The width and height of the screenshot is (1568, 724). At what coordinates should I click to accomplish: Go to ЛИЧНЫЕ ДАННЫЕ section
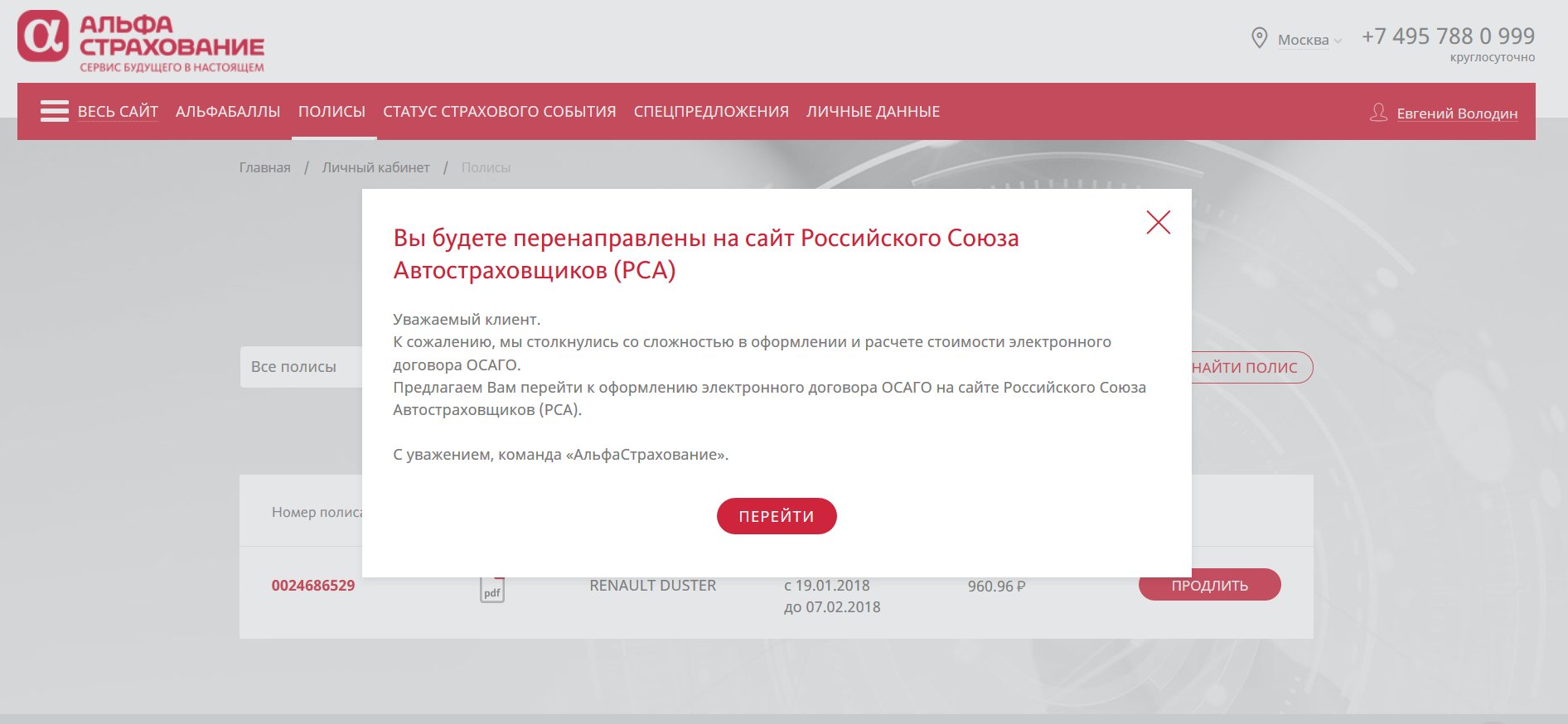874,112
